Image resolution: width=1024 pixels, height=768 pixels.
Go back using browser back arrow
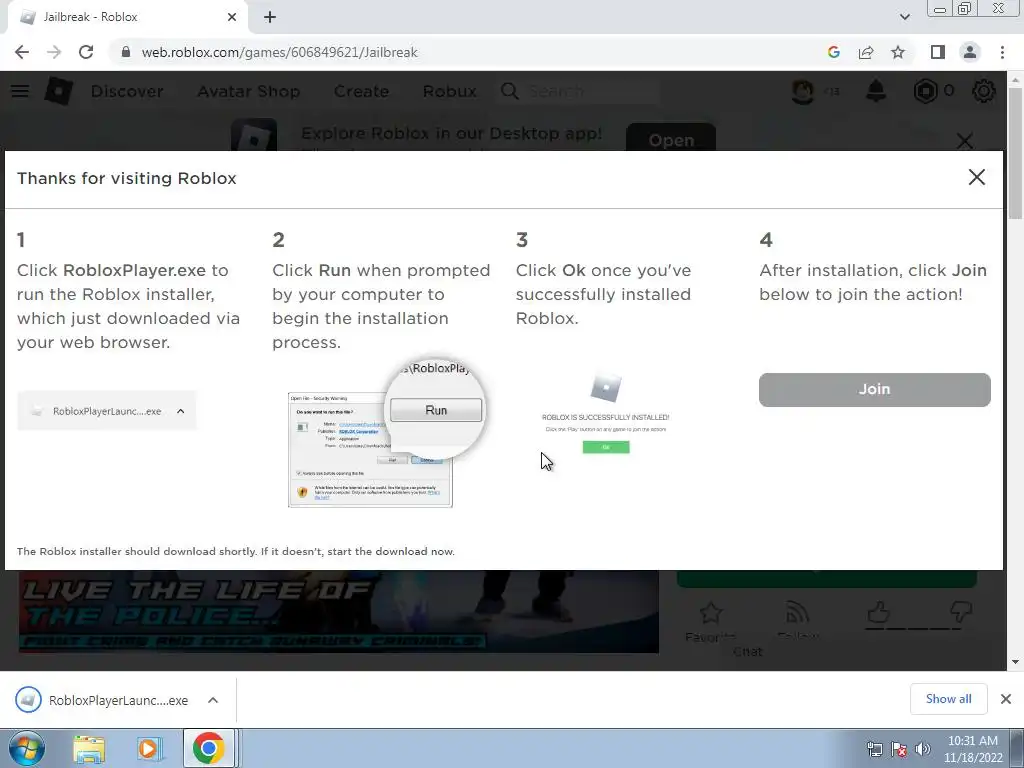tap(22, 52)
